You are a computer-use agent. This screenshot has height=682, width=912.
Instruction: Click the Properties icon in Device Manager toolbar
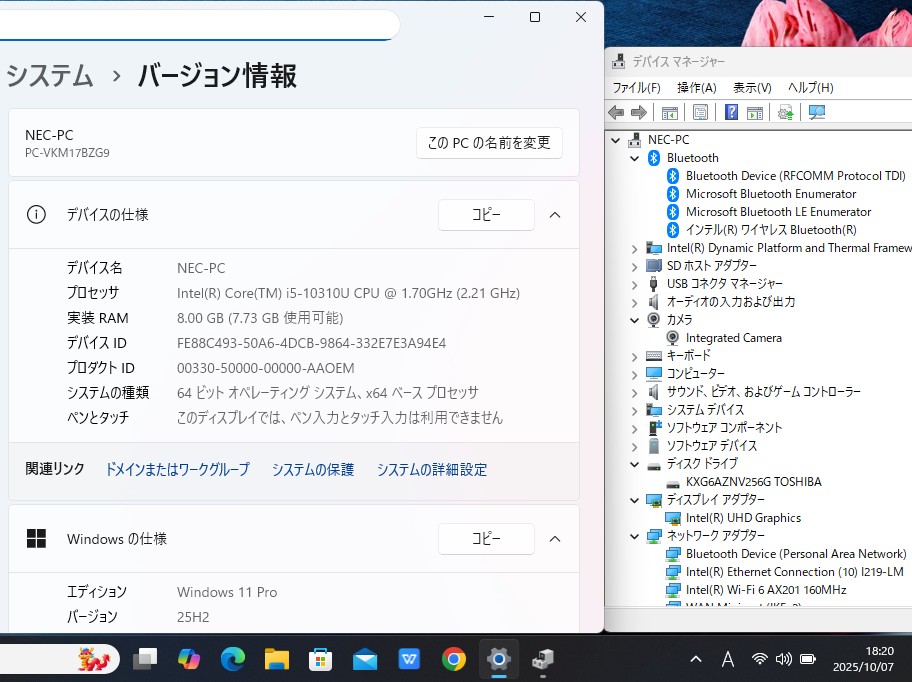(x=700, y=113)
